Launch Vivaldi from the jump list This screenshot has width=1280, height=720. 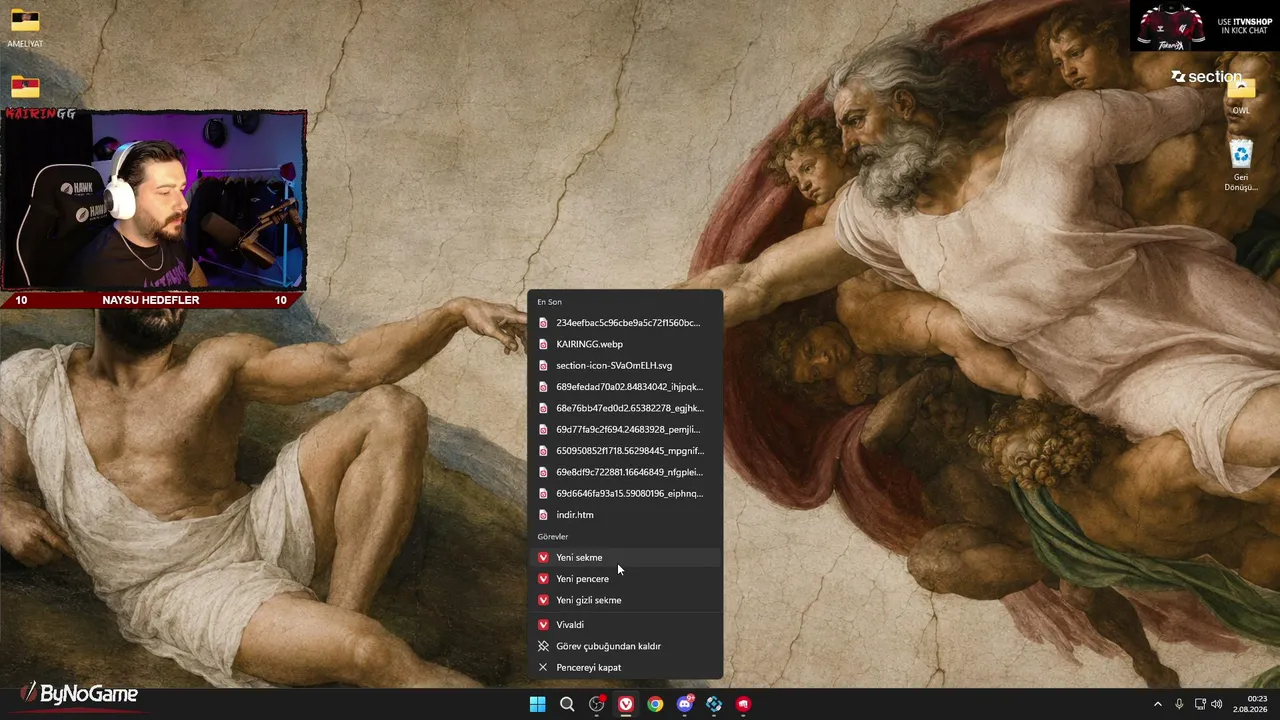(625, 624)
